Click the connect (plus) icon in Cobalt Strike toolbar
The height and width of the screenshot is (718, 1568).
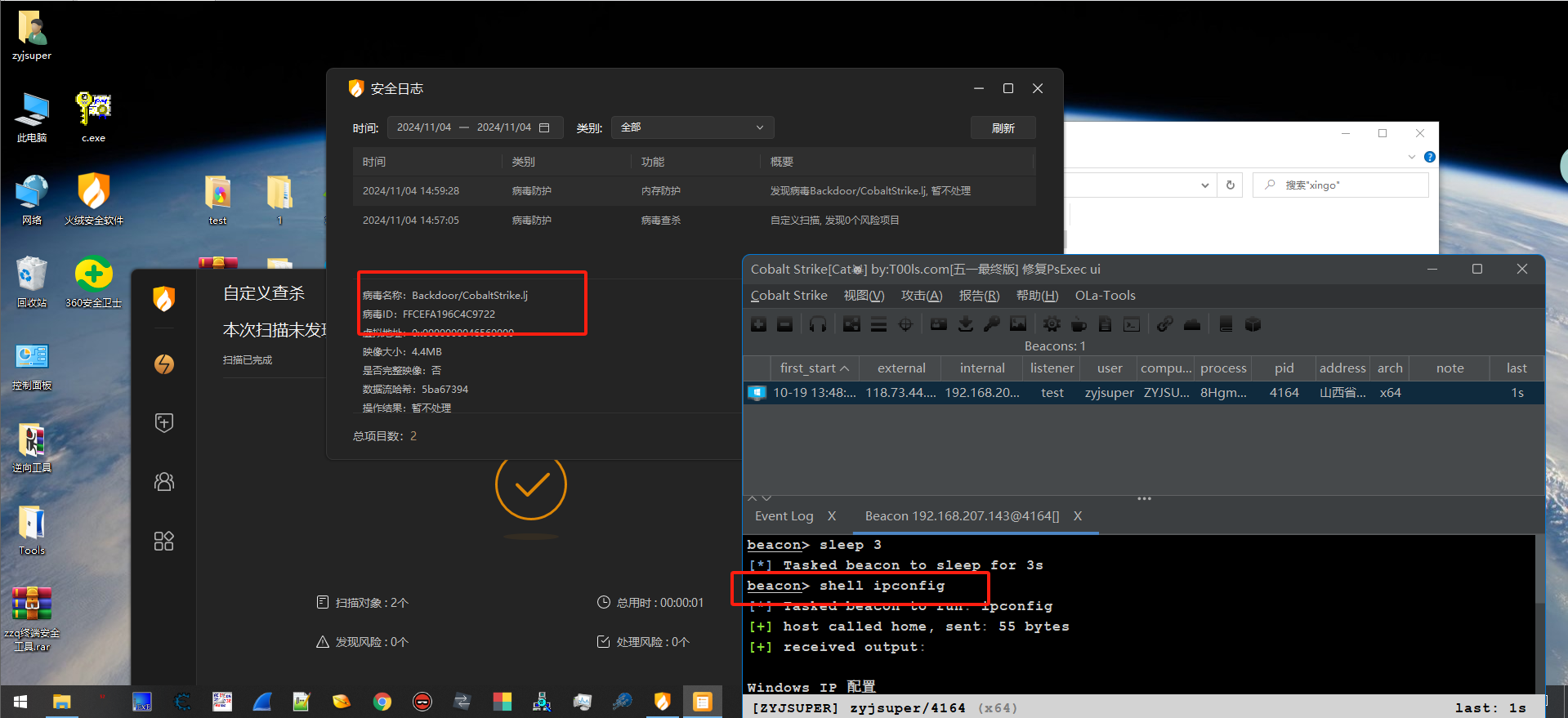759,324
